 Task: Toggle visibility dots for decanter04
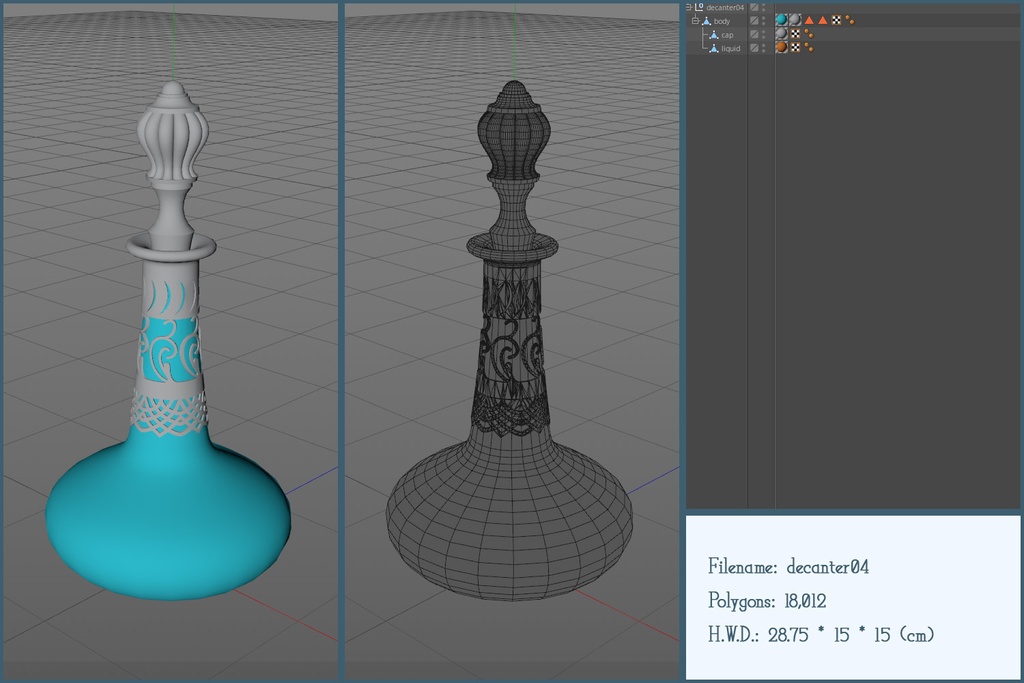pos(763,7)
